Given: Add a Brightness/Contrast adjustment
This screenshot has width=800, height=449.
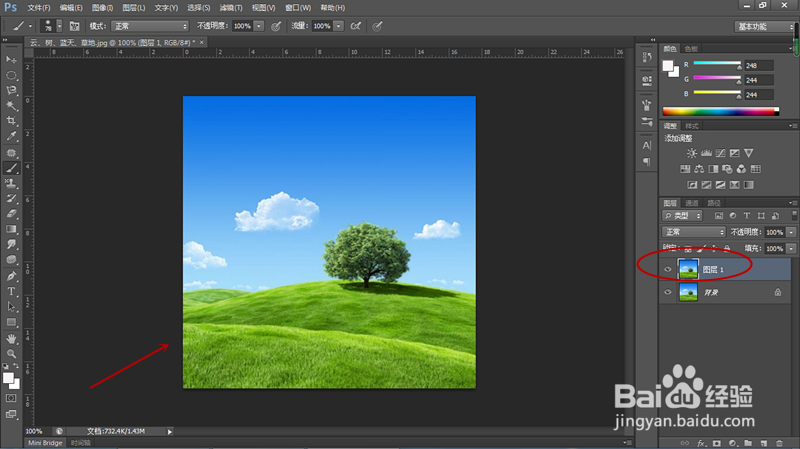Looking at the screenshot, I should [692, 153].
